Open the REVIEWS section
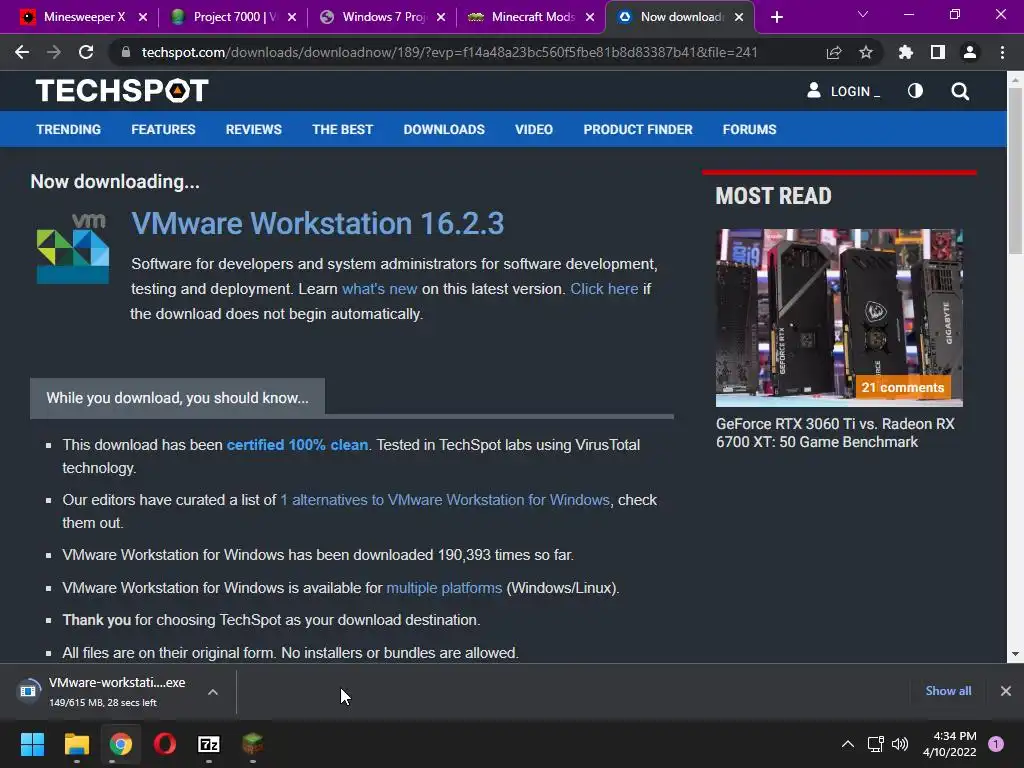This screenshot has width=1024, height=768. 253,129
